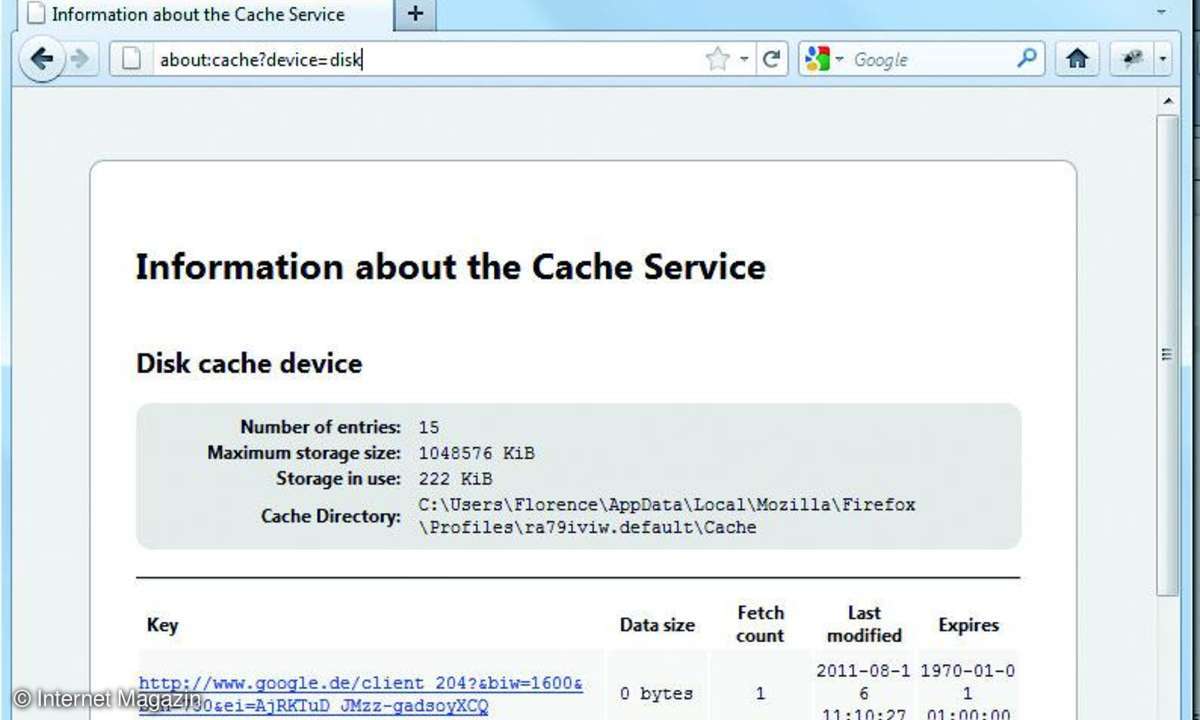Click the toolbar add-on icon beside home

pyautogui.click(x=1132, y=59)
